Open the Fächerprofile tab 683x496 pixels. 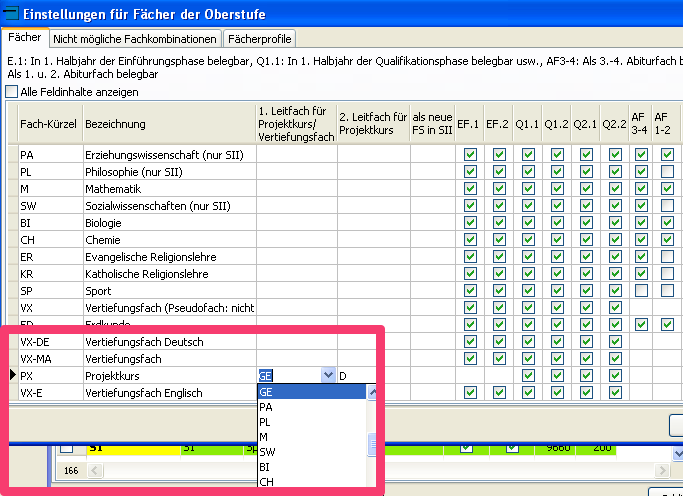pyautogui.click(x=259, y=39)
